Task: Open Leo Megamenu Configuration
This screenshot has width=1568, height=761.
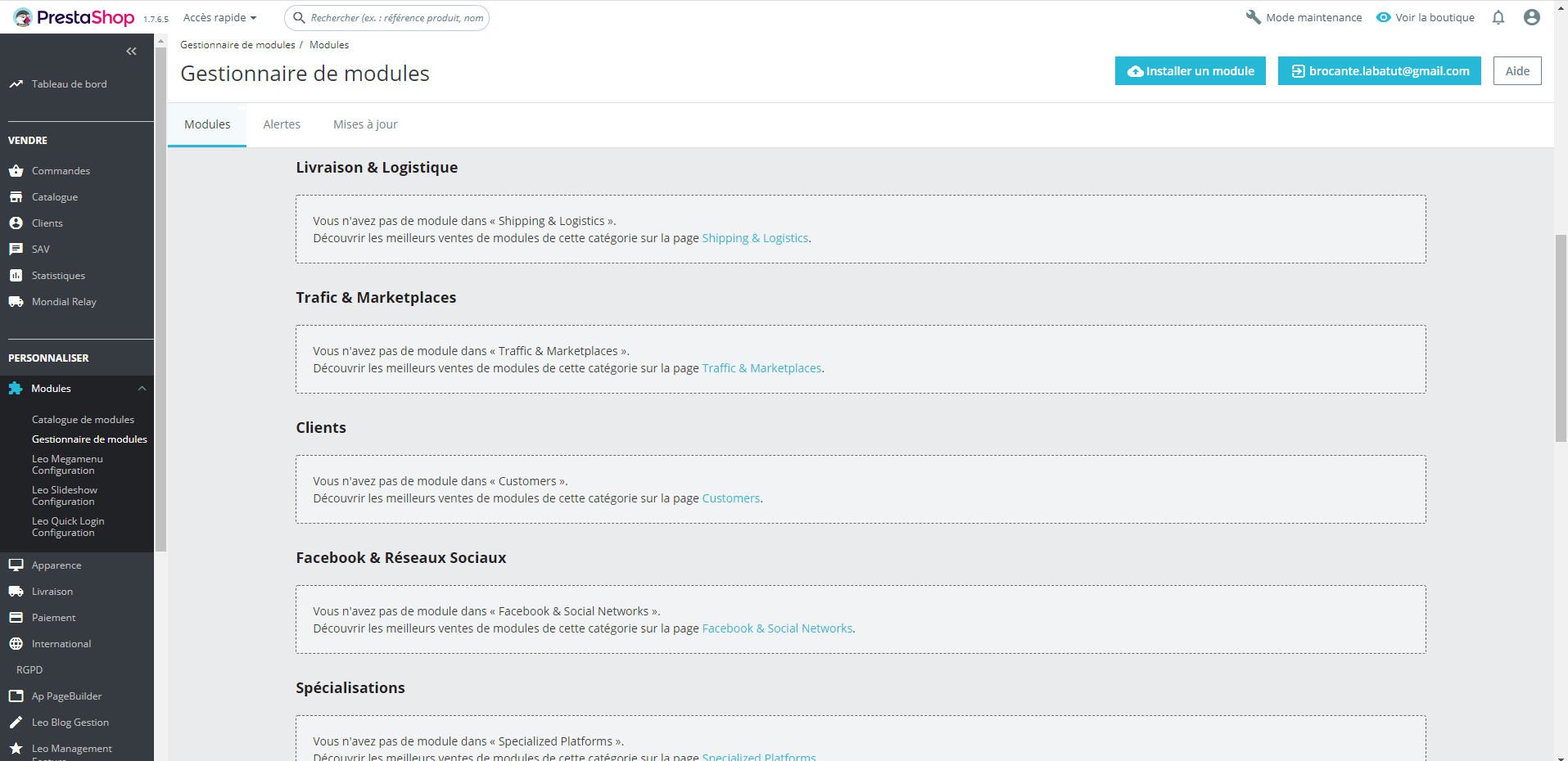Action: (x=67, y=465)
